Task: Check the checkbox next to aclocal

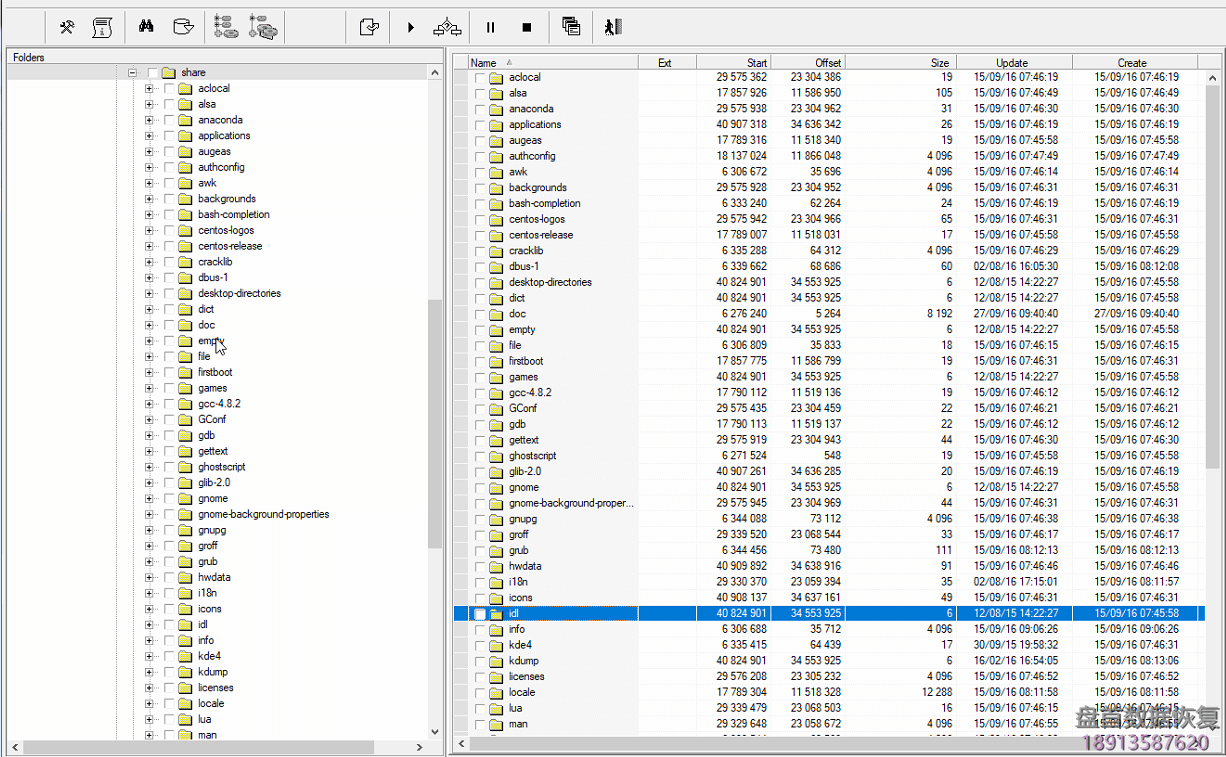Action: click(478, 77)
